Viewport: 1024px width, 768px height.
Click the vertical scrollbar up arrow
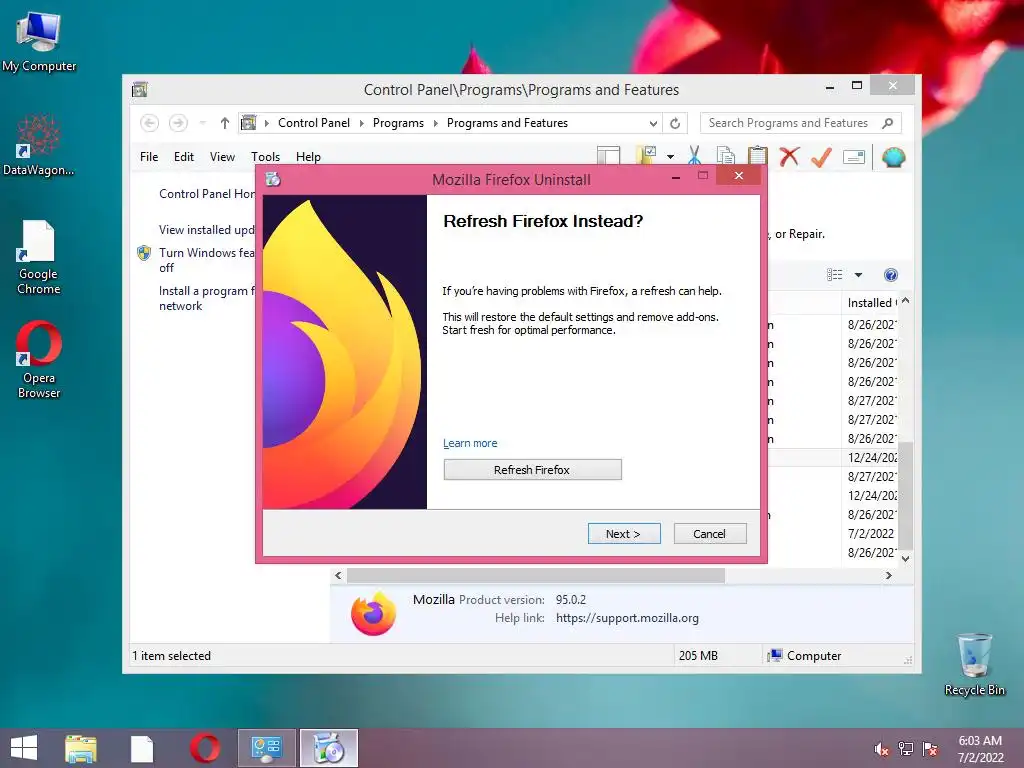click(906, 301)
